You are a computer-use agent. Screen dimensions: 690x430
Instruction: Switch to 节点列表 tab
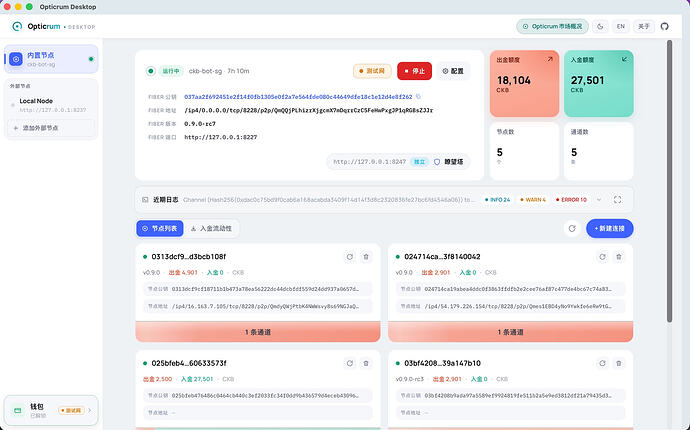click(x=160, y=228)
